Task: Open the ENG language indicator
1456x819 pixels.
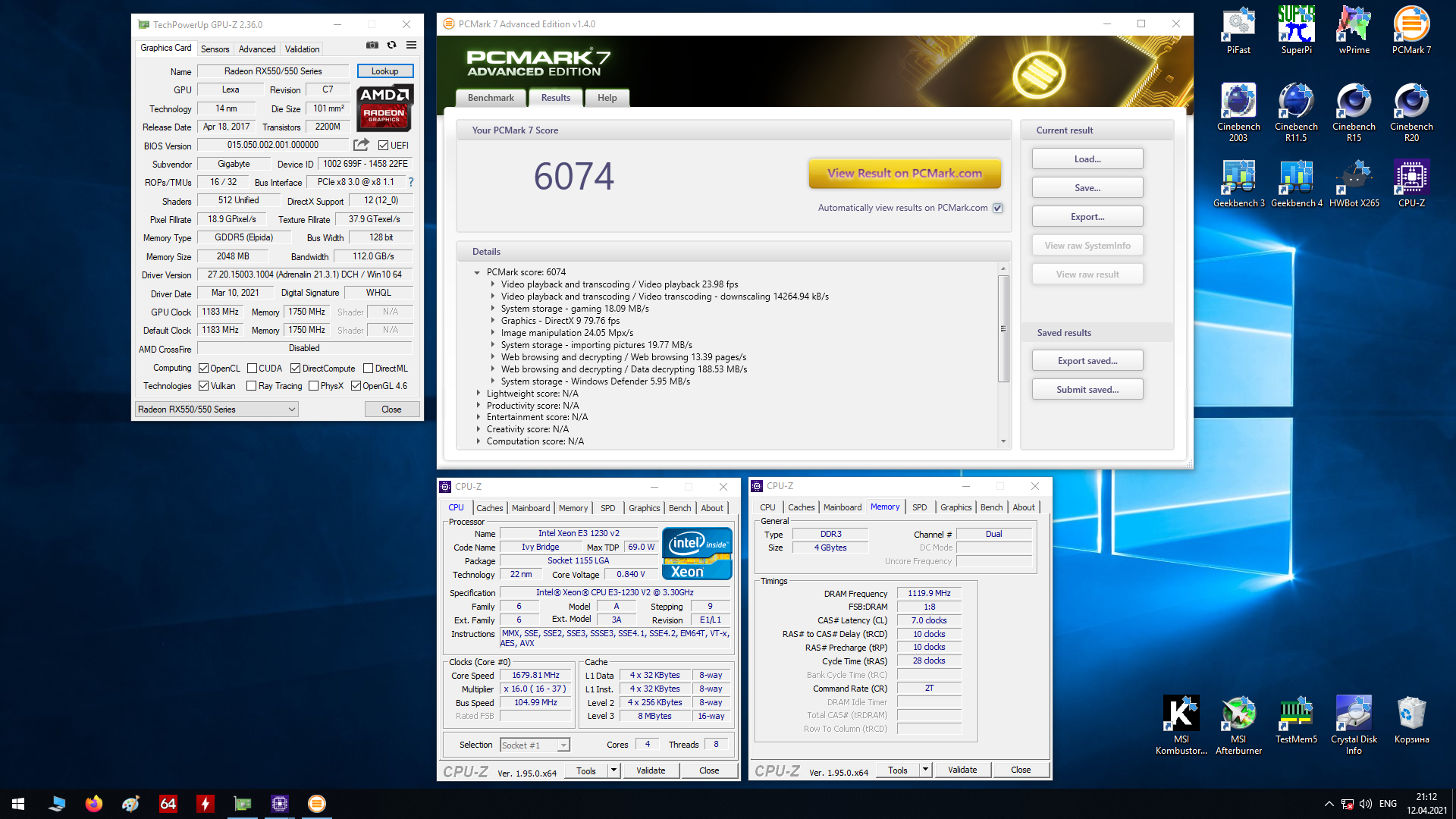Action: pyautogui.click(x=1388, y=804)
